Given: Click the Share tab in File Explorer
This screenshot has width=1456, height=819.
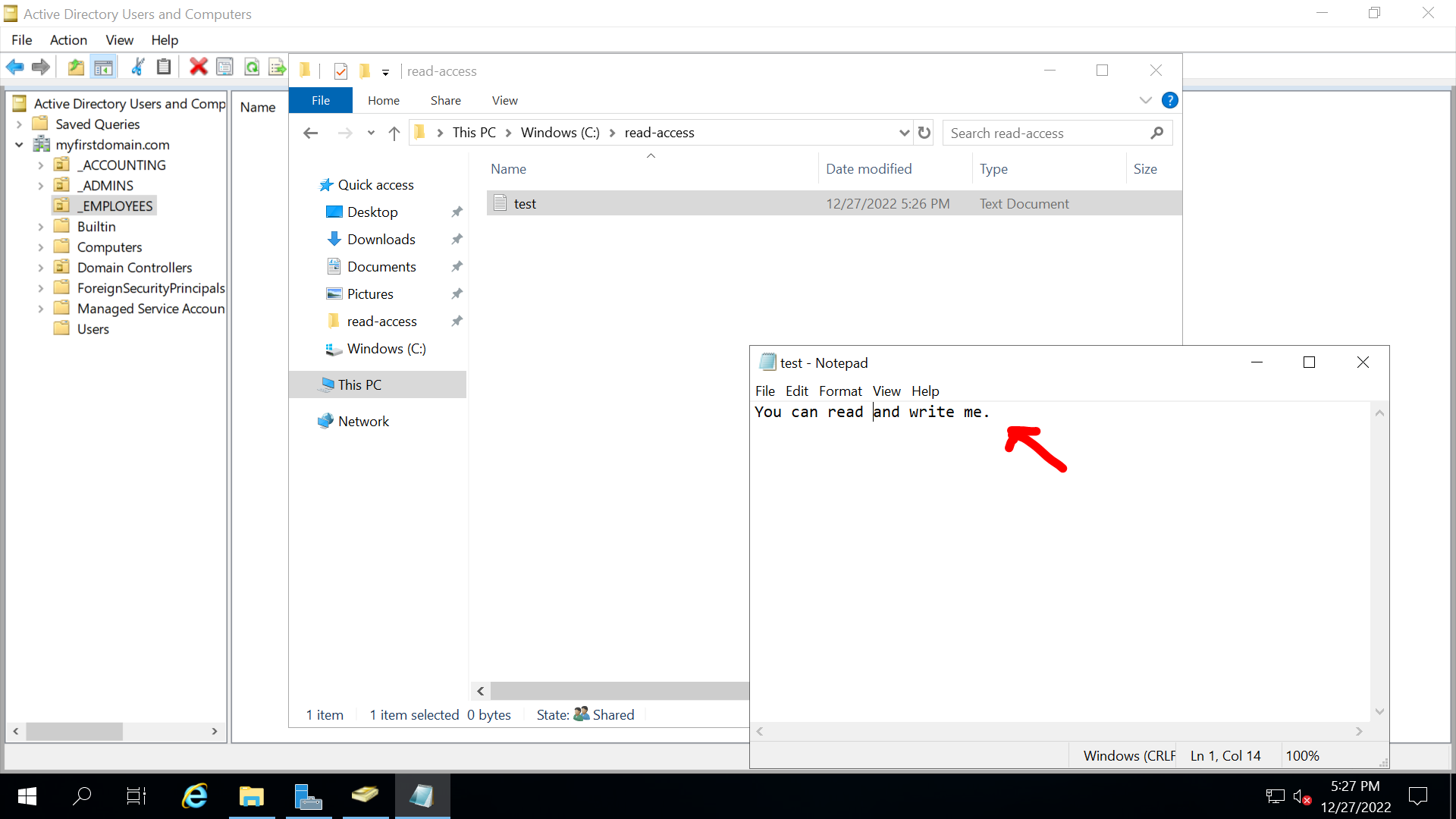Looking at the screenshot, I should click(446, 100).
